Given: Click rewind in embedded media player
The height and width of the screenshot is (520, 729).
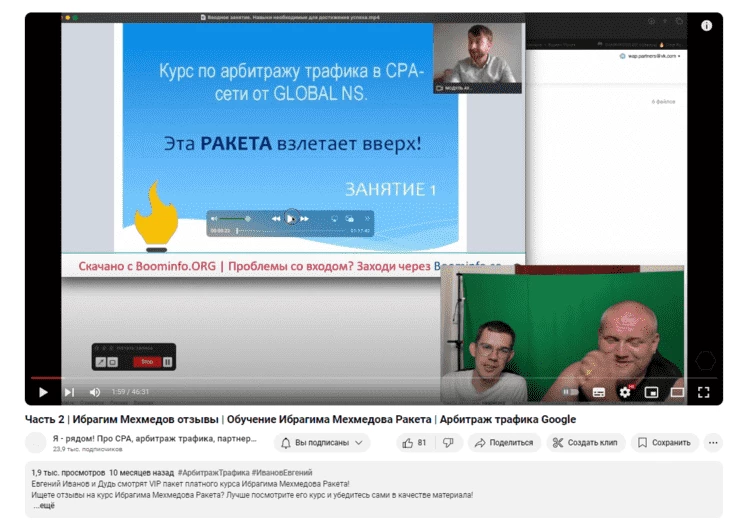Looking at the screenshot, I should (x=276, y=219).
